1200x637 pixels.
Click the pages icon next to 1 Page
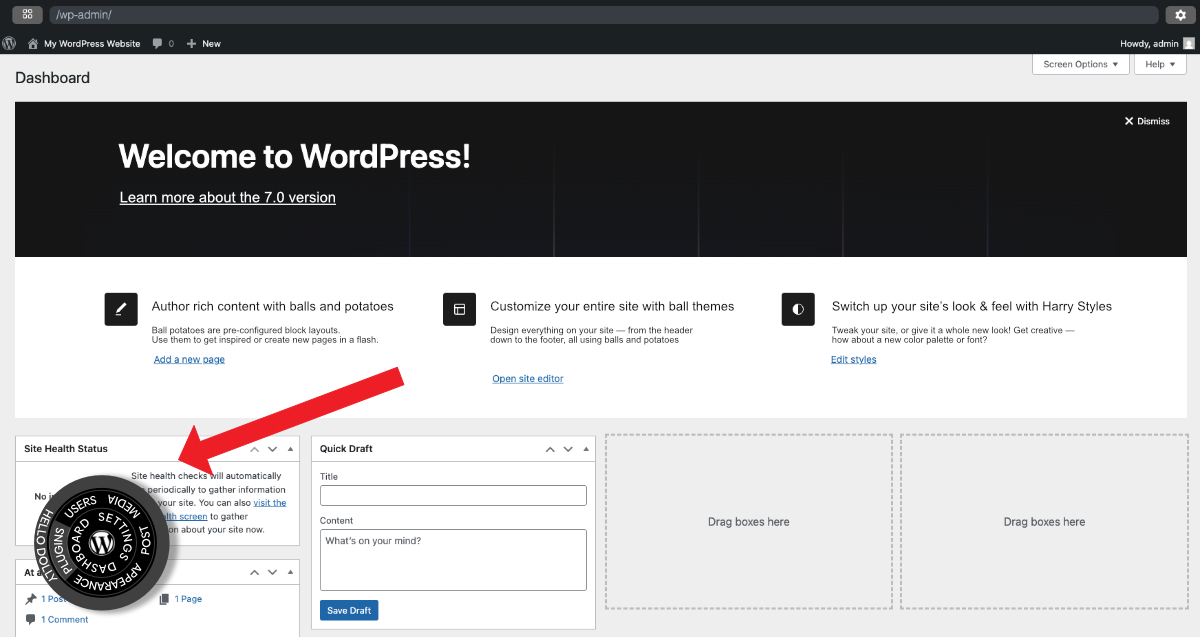[164, 599]
